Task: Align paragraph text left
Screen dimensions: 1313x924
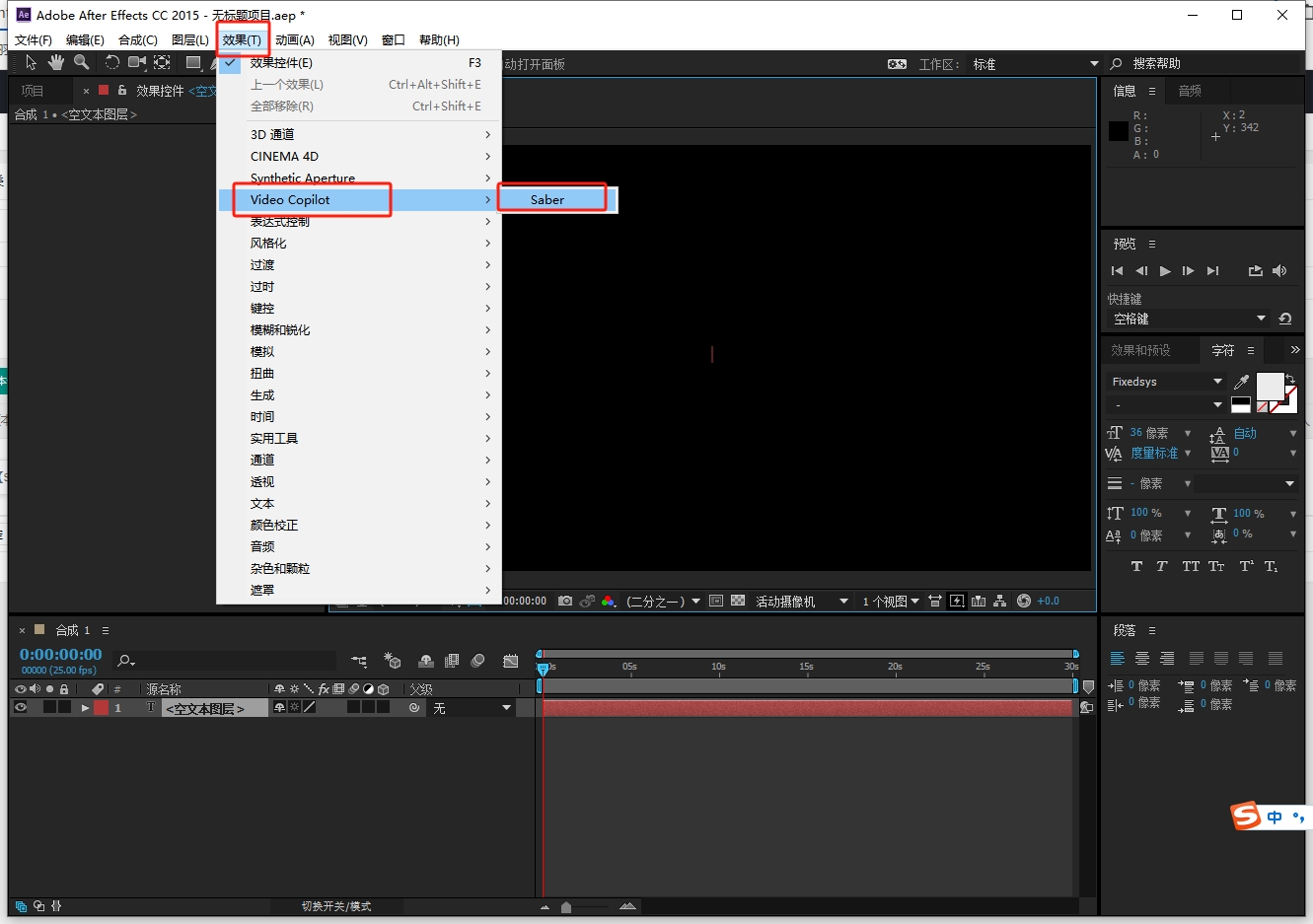Action: tap(1118, 659)
